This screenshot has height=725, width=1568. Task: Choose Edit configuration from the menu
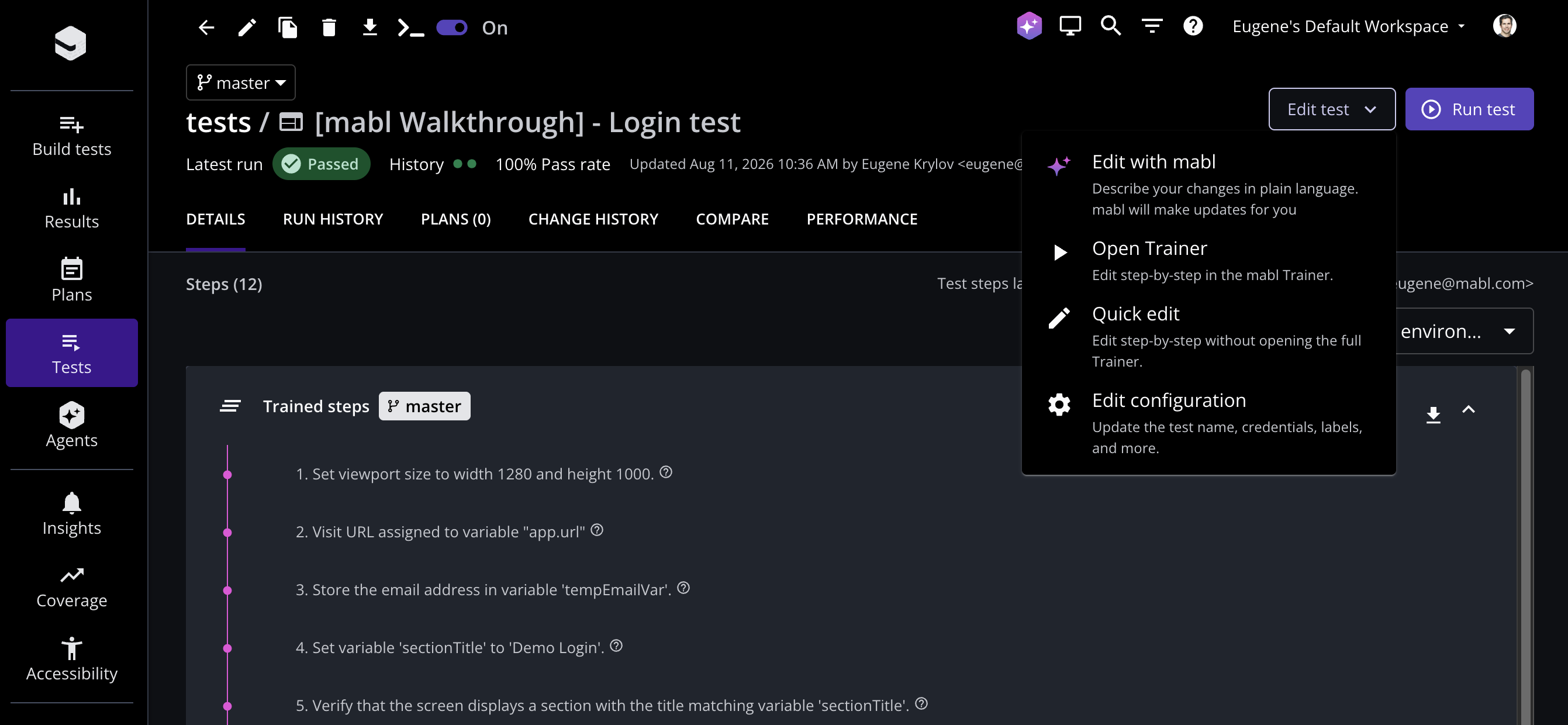[1208, 423]
